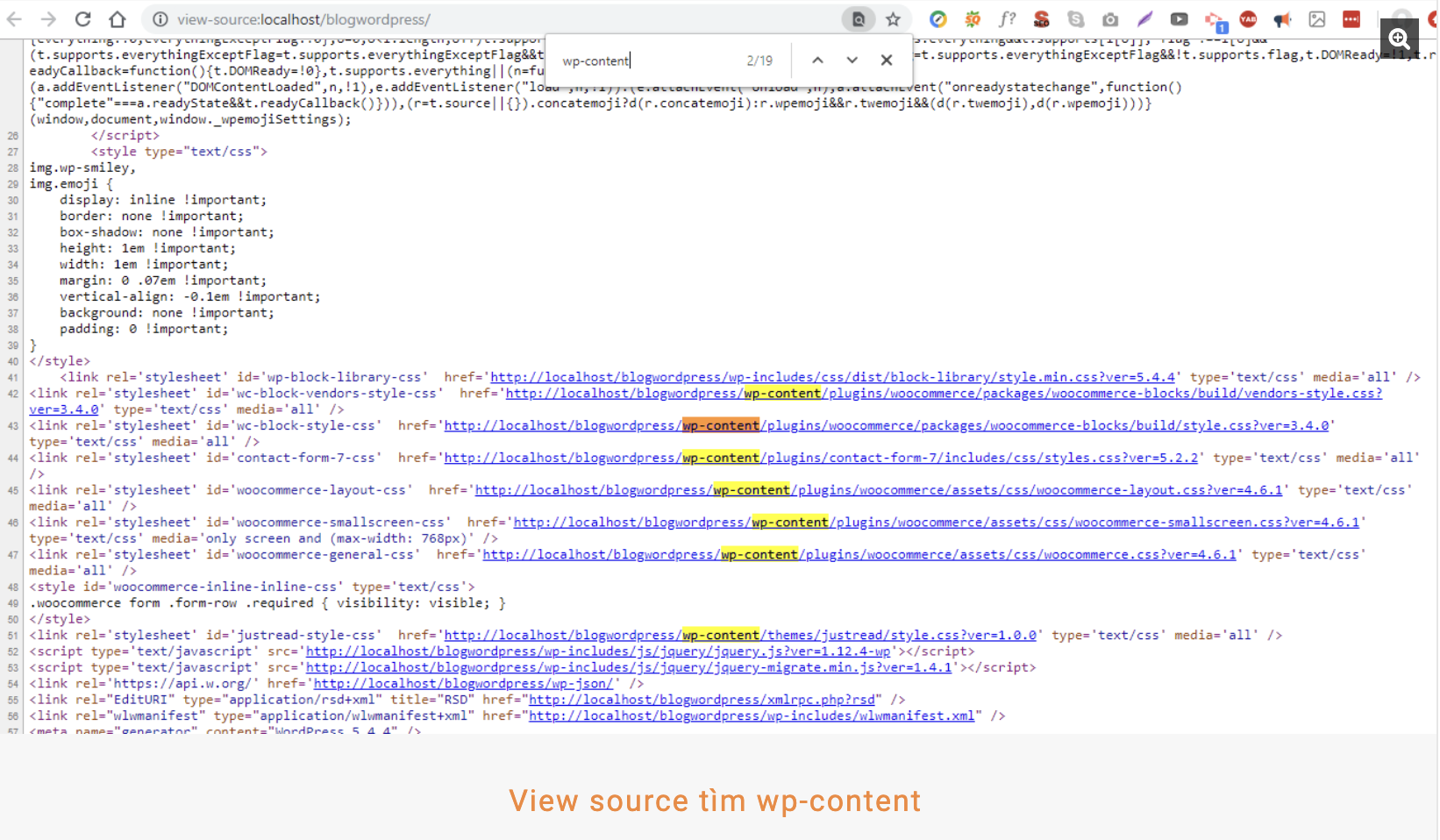This screenshot has width=1440, height=840.
Task: Open the browser home page
Action: pos(118,19)
